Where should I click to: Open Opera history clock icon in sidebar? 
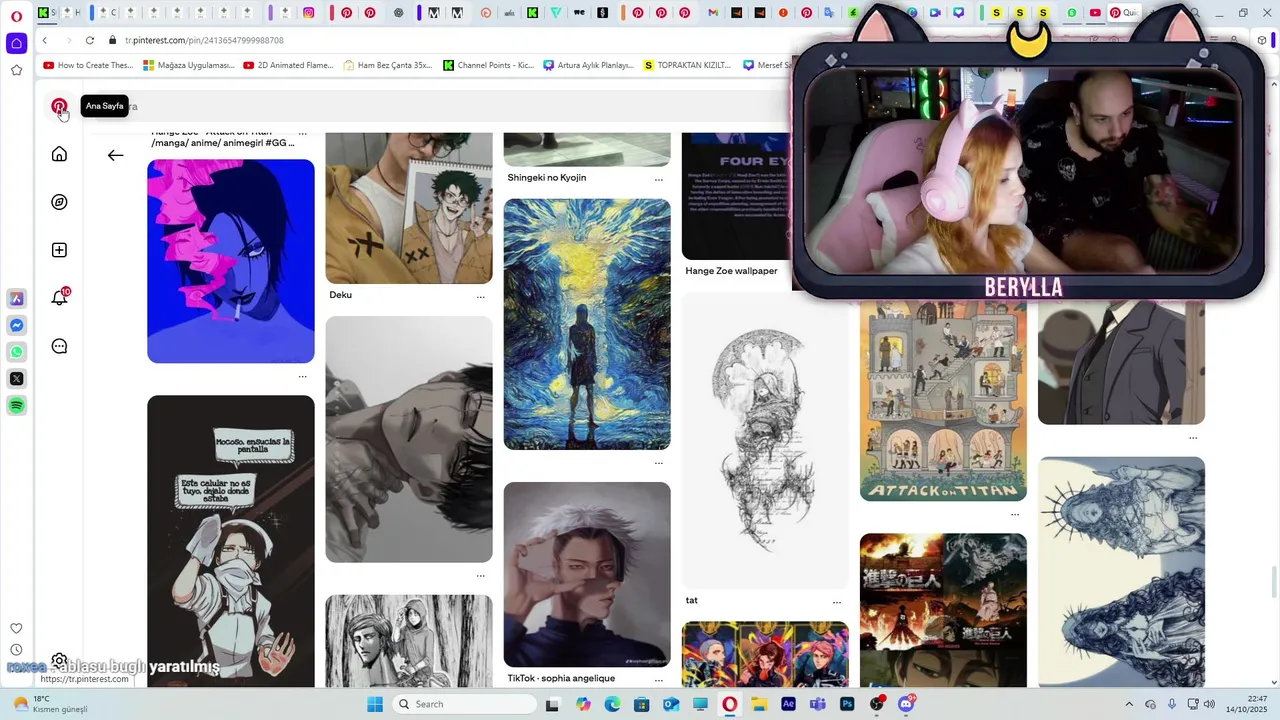[16, 650]
